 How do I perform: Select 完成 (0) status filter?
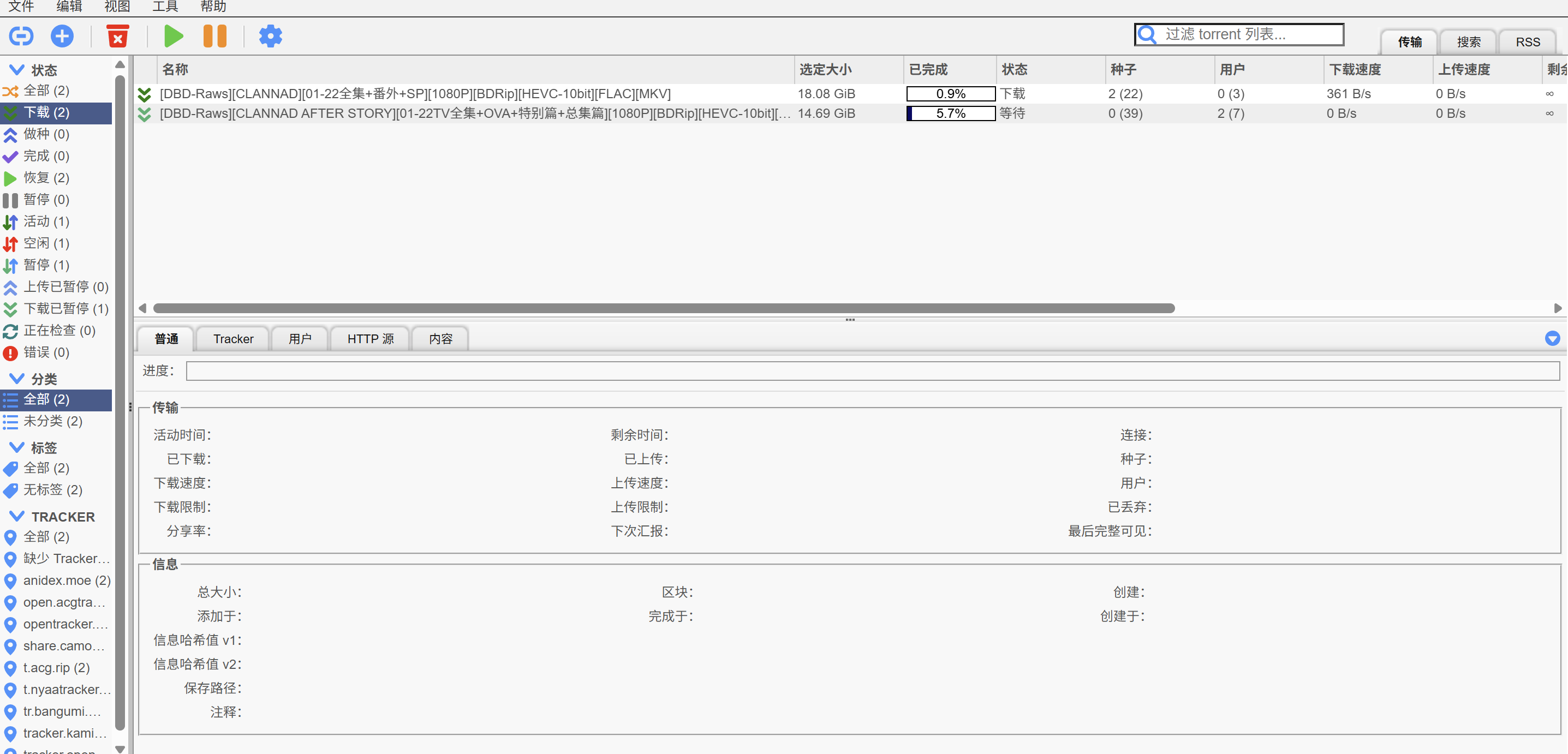pyautogui.click(x=56, y=157)
